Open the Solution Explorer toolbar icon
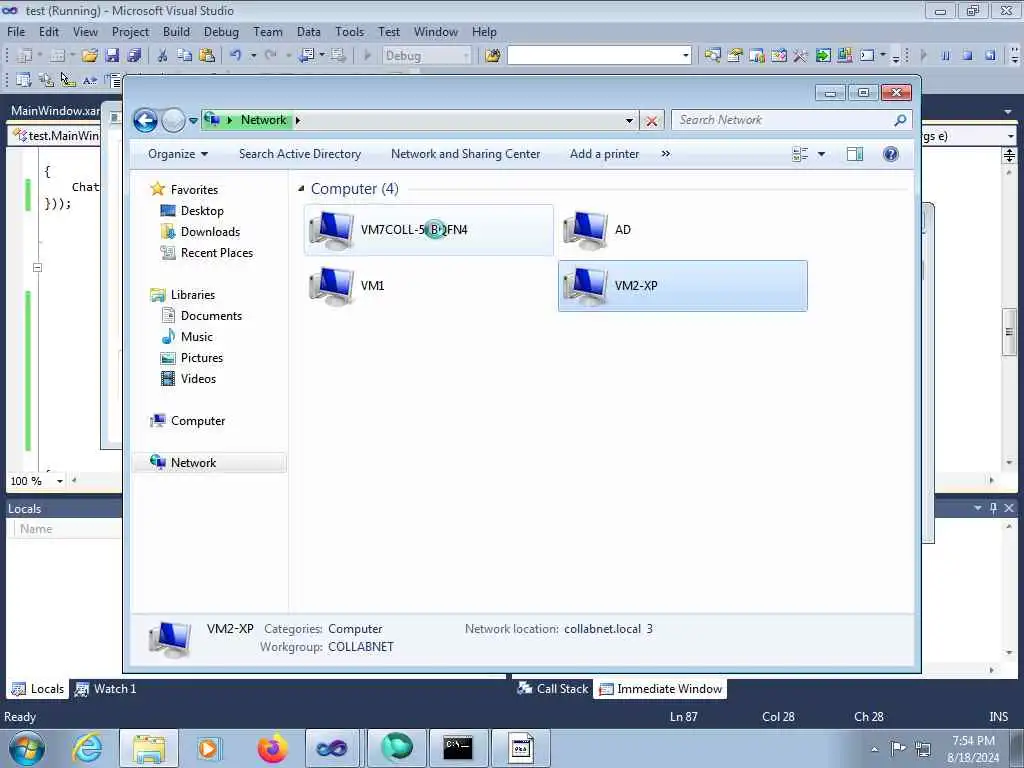The width and height of the screenshot is (1024, 768). pyautogui.click(x=712, y=56)
